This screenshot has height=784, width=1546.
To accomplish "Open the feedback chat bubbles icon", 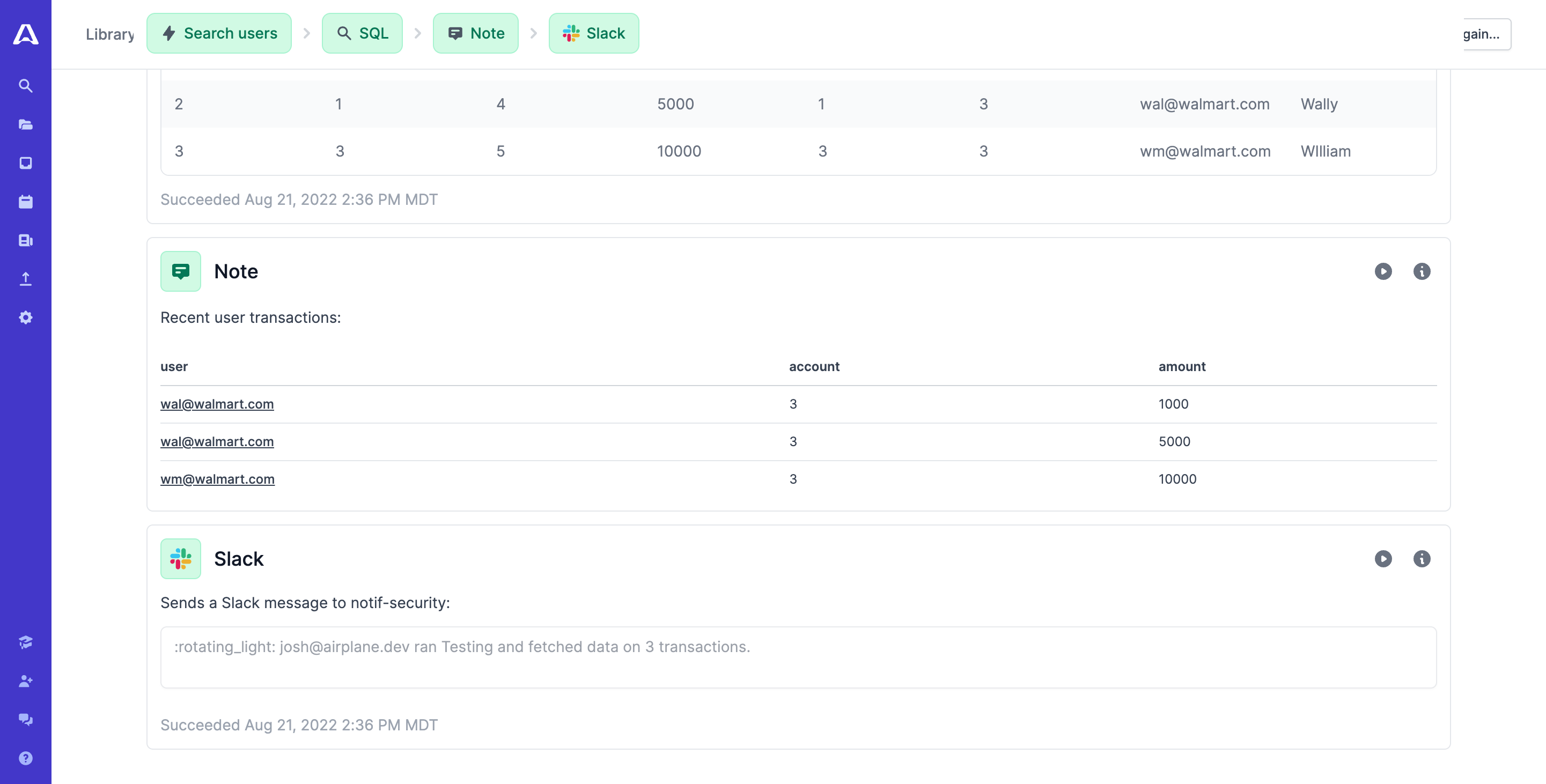I will coord(25,719).
